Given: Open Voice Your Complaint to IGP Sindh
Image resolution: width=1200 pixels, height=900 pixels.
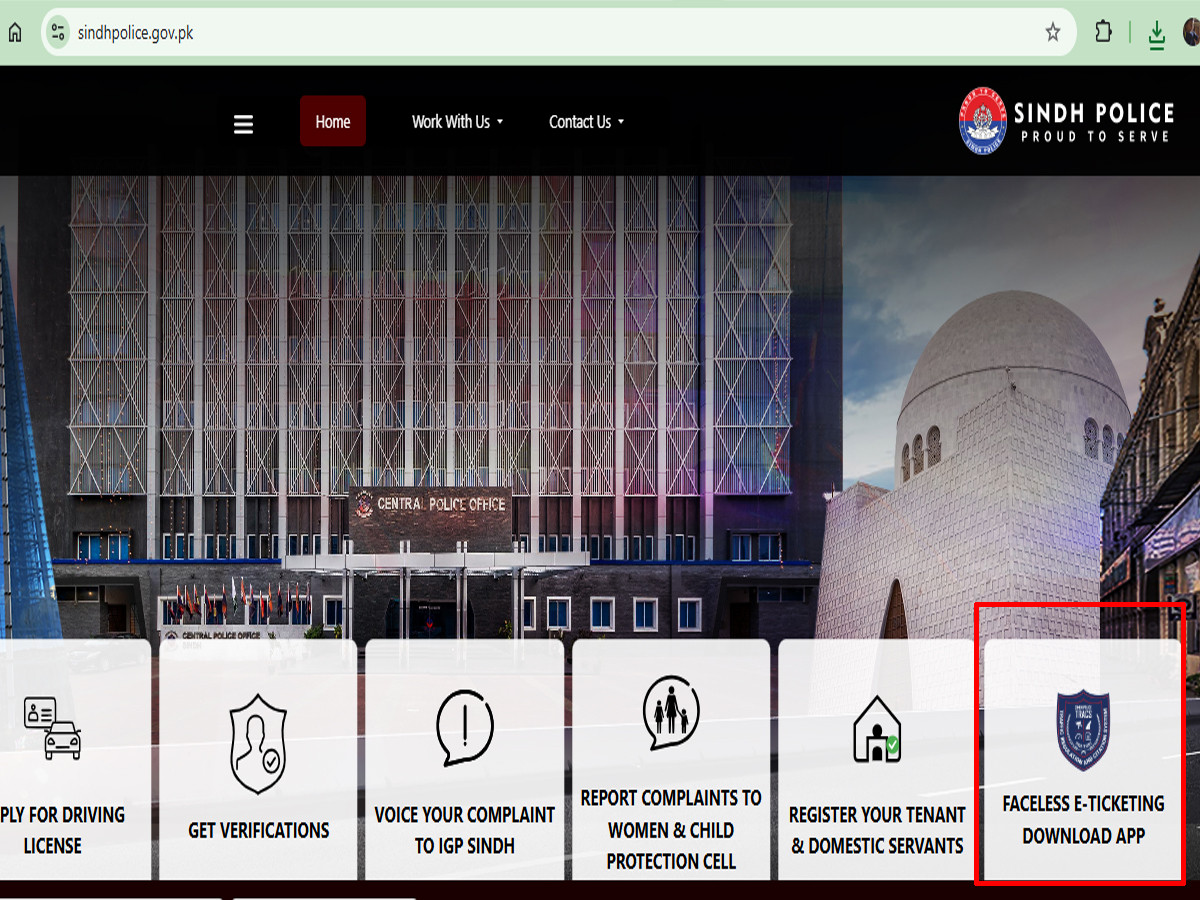Looking at the screenshot, I should tap(465, 830).
